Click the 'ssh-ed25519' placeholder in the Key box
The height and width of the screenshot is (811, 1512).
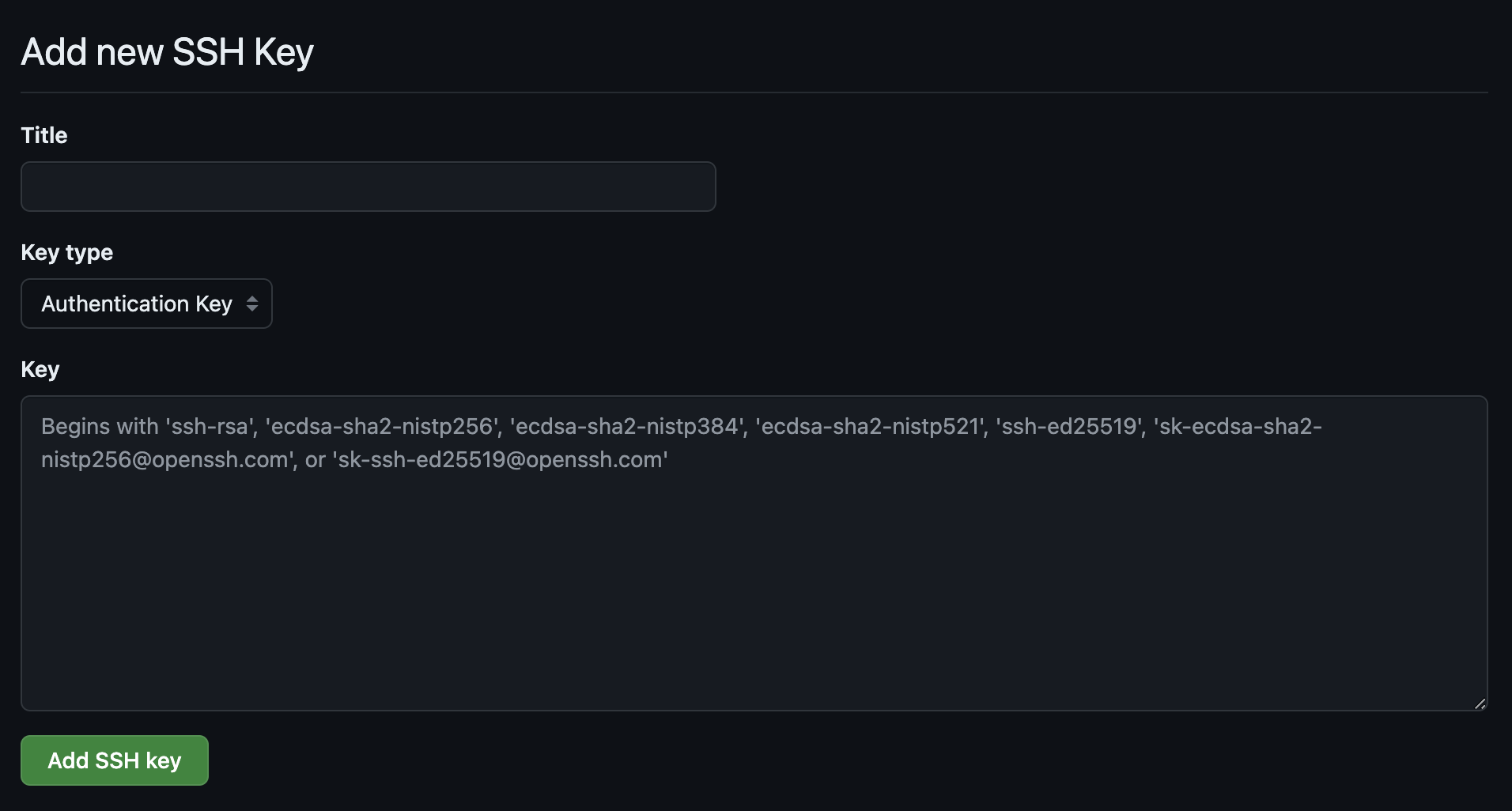pos(1069,427)
